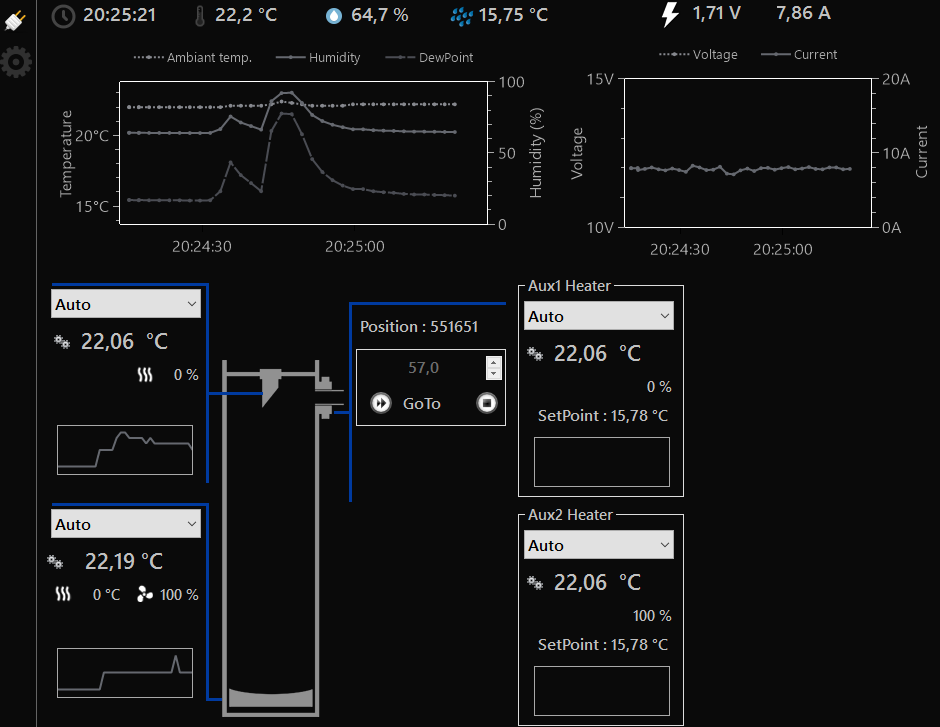Toggle the DewPoint legend entry
The width and height of the screenshot is (940, 727).
tap(429, 58)
